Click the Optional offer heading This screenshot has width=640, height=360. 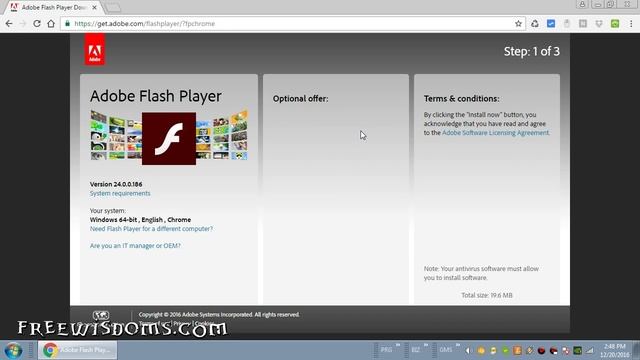pos(300,99)
